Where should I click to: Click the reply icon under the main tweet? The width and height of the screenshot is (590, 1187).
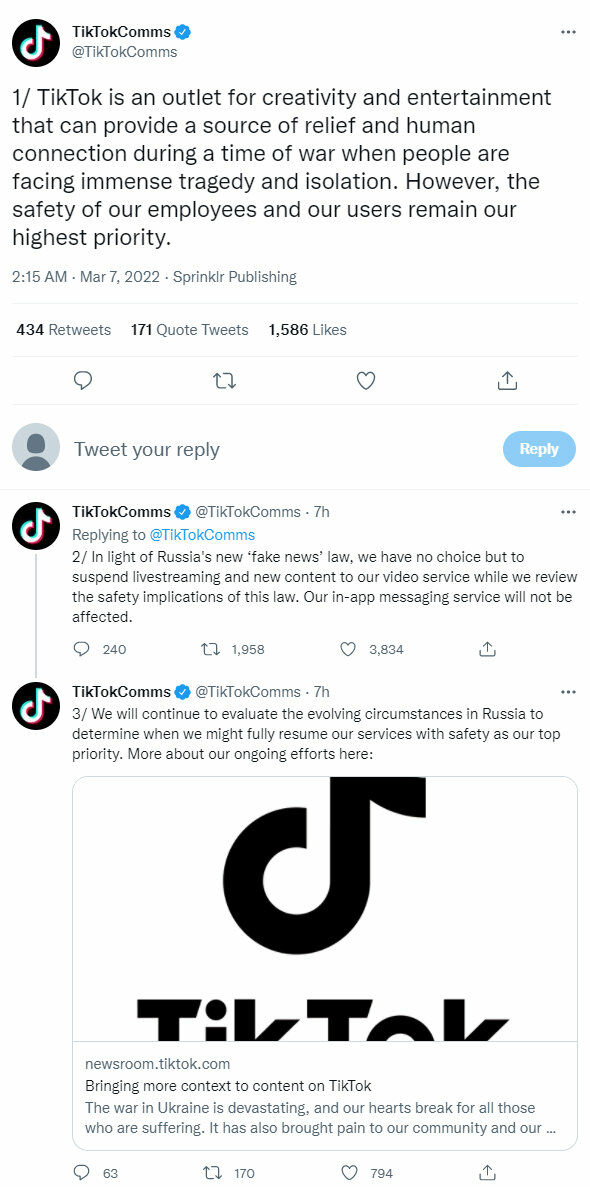click(x=83, y=380)
